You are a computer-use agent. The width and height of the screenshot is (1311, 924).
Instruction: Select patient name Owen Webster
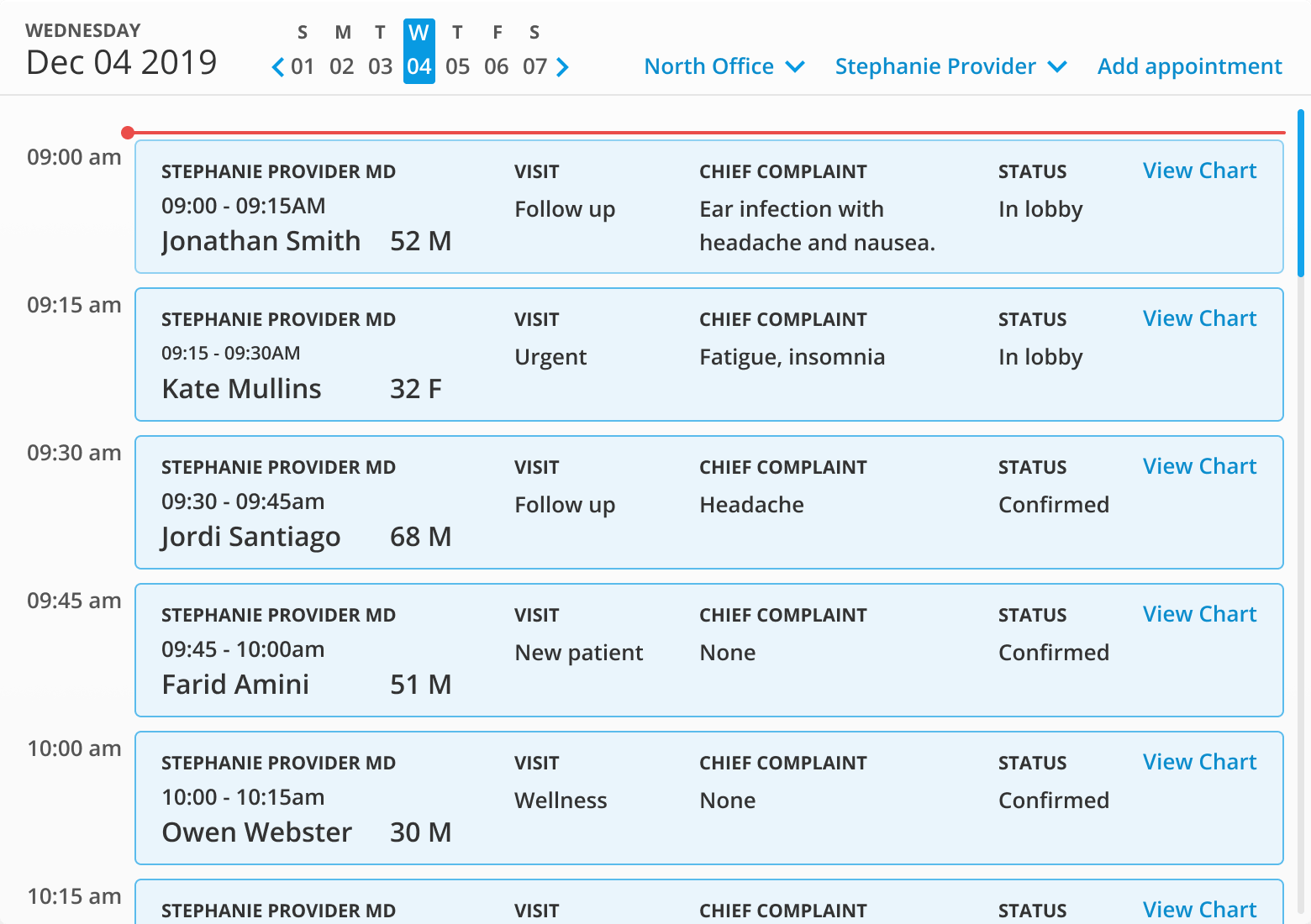coord(256,832)
